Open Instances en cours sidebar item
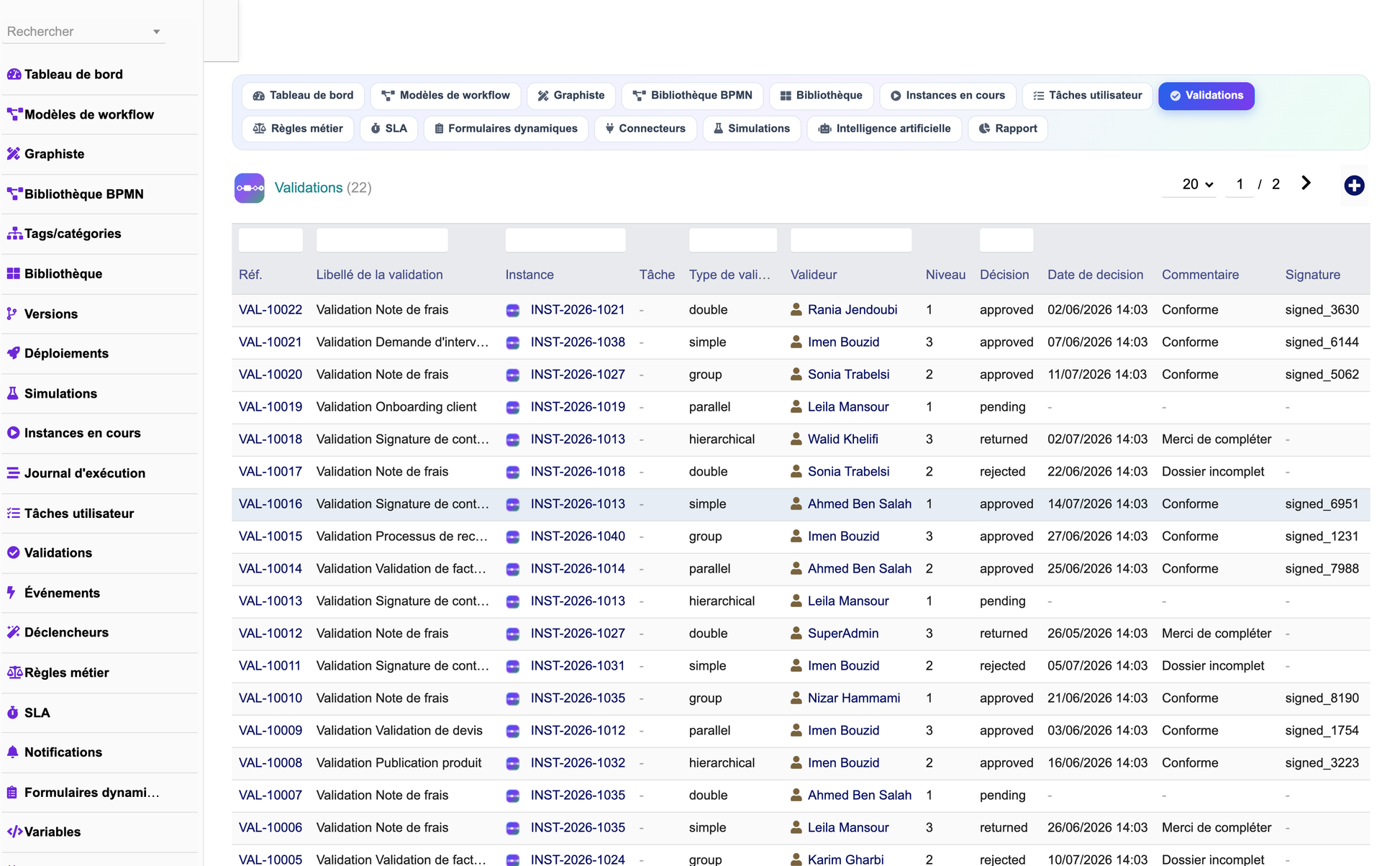 [x=74, y=433]
